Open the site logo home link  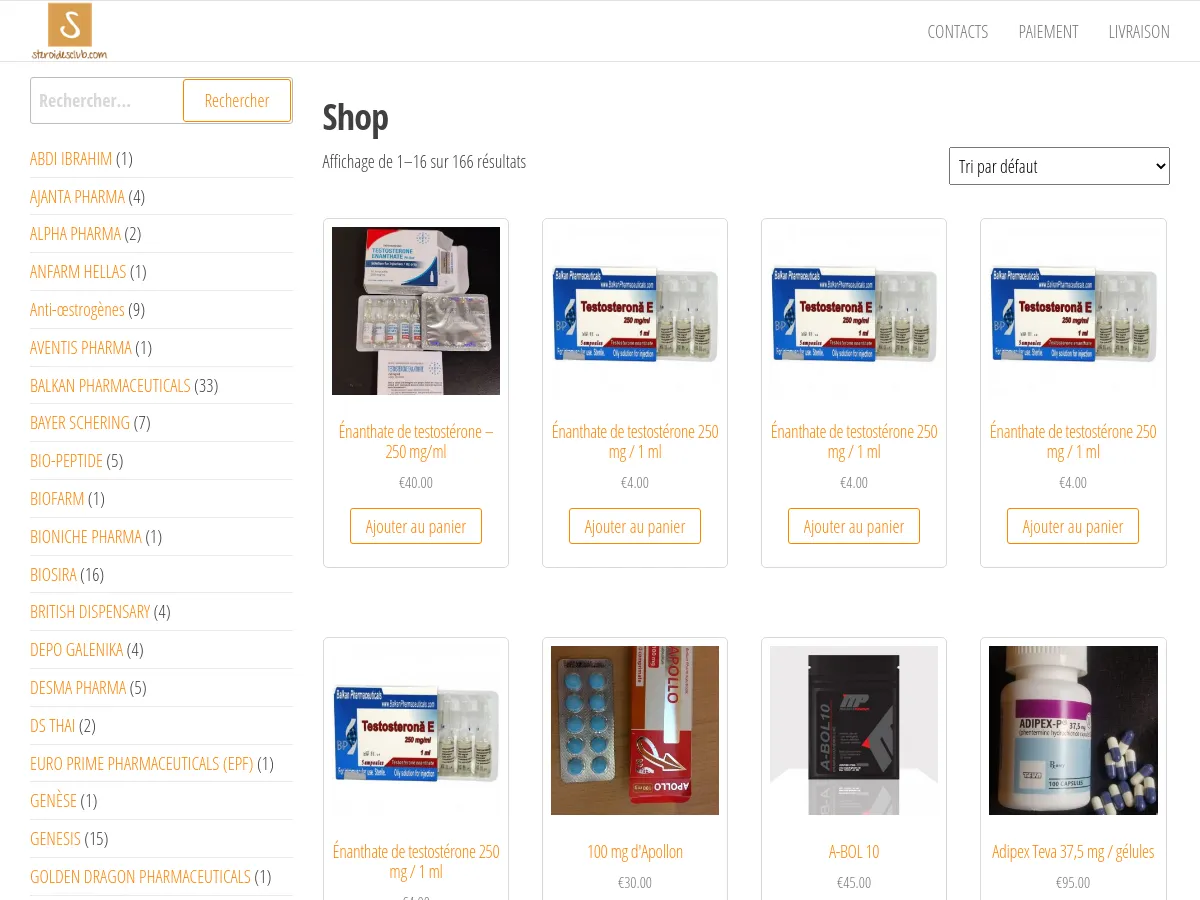69,31
